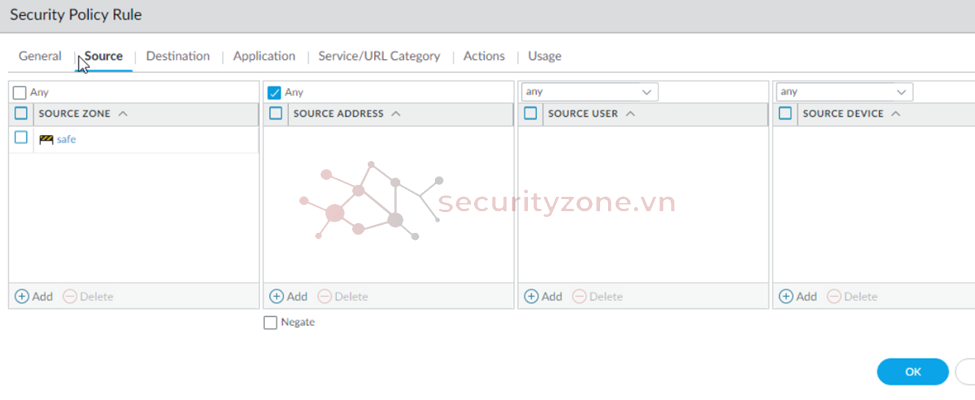Image resolution: width=975 pixels, height=400 pixels.
Task: Click the minus Delete icon under Source Address
Action: pos(325,296)
